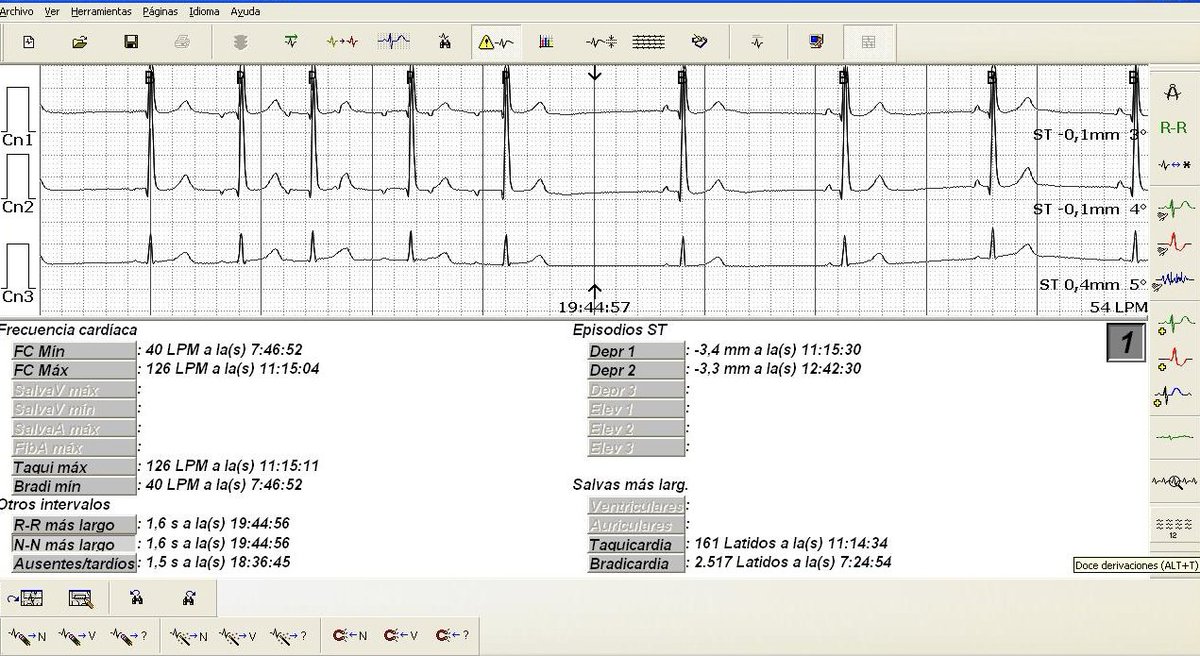Click the Cn1 channel calibration pulse

19,111
